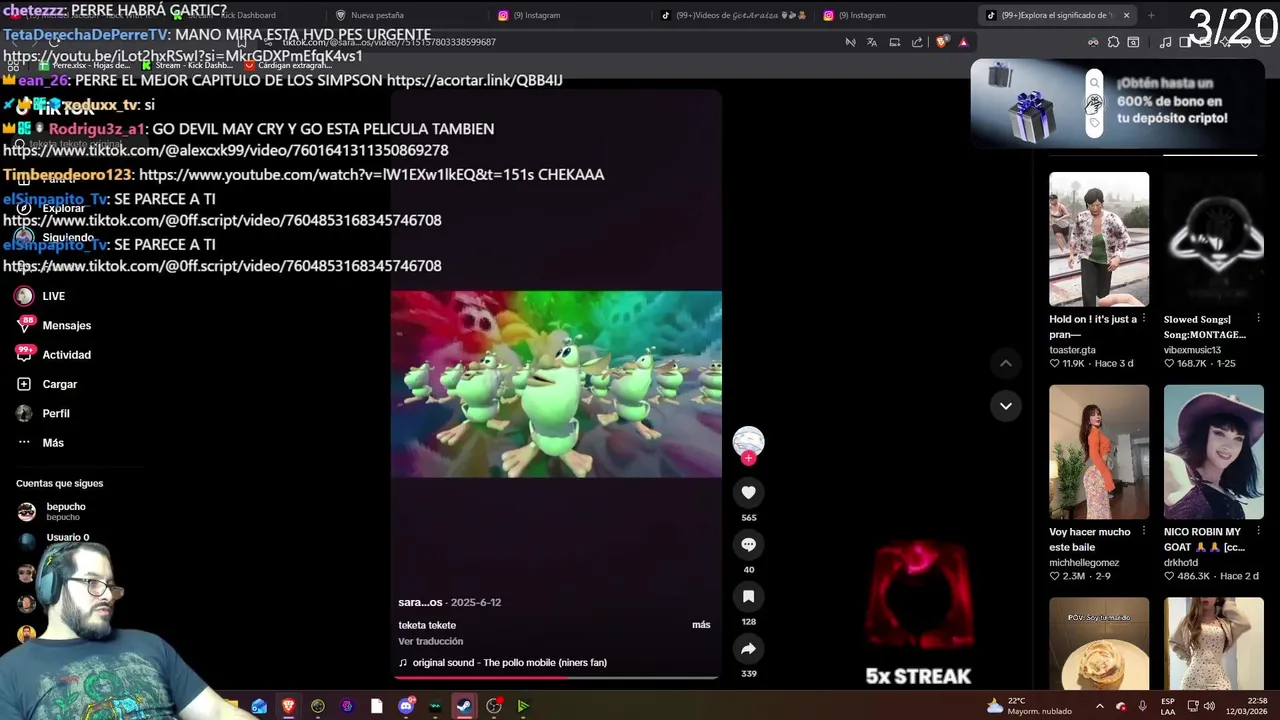Open options for the 'Hold on I it's just' card

coord(1144,319)
